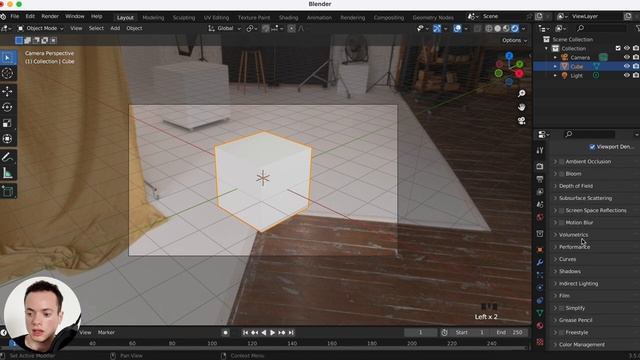Viewport: 640px width, 360px height.
Task: Click the End frame 250 field
Action: pyautogui.click(x=509, y=333)
